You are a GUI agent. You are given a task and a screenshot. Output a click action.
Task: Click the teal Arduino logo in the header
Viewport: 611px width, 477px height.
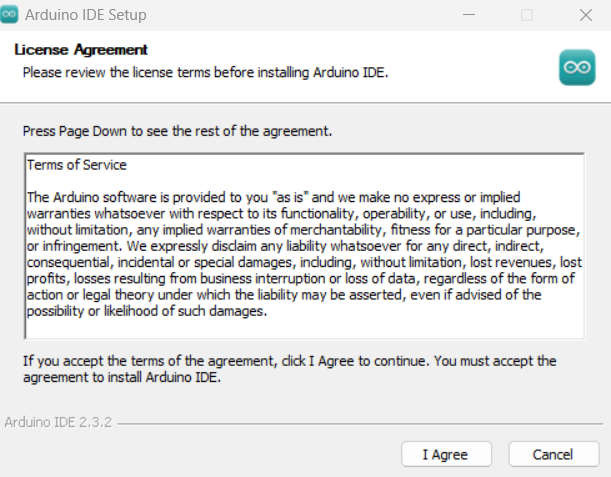[577, 67]
